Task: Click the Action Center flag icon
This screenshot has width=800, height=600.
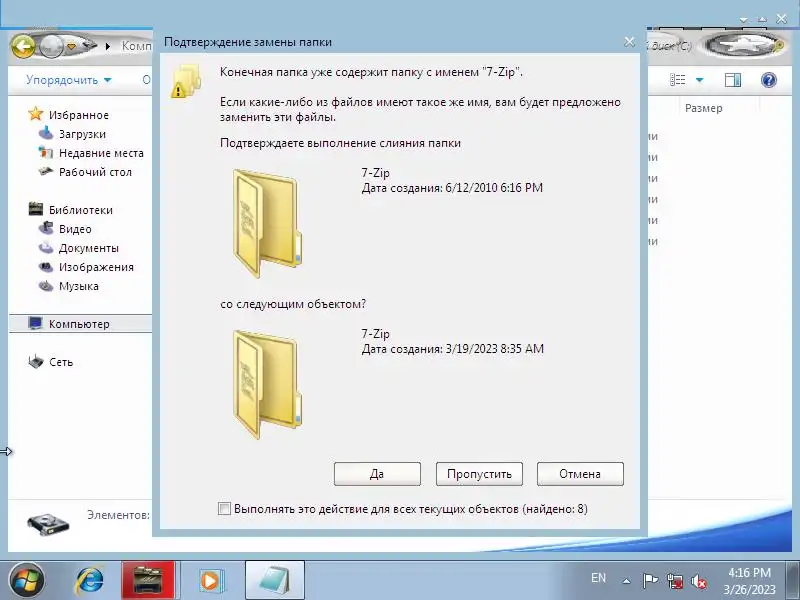Action: 650,581
